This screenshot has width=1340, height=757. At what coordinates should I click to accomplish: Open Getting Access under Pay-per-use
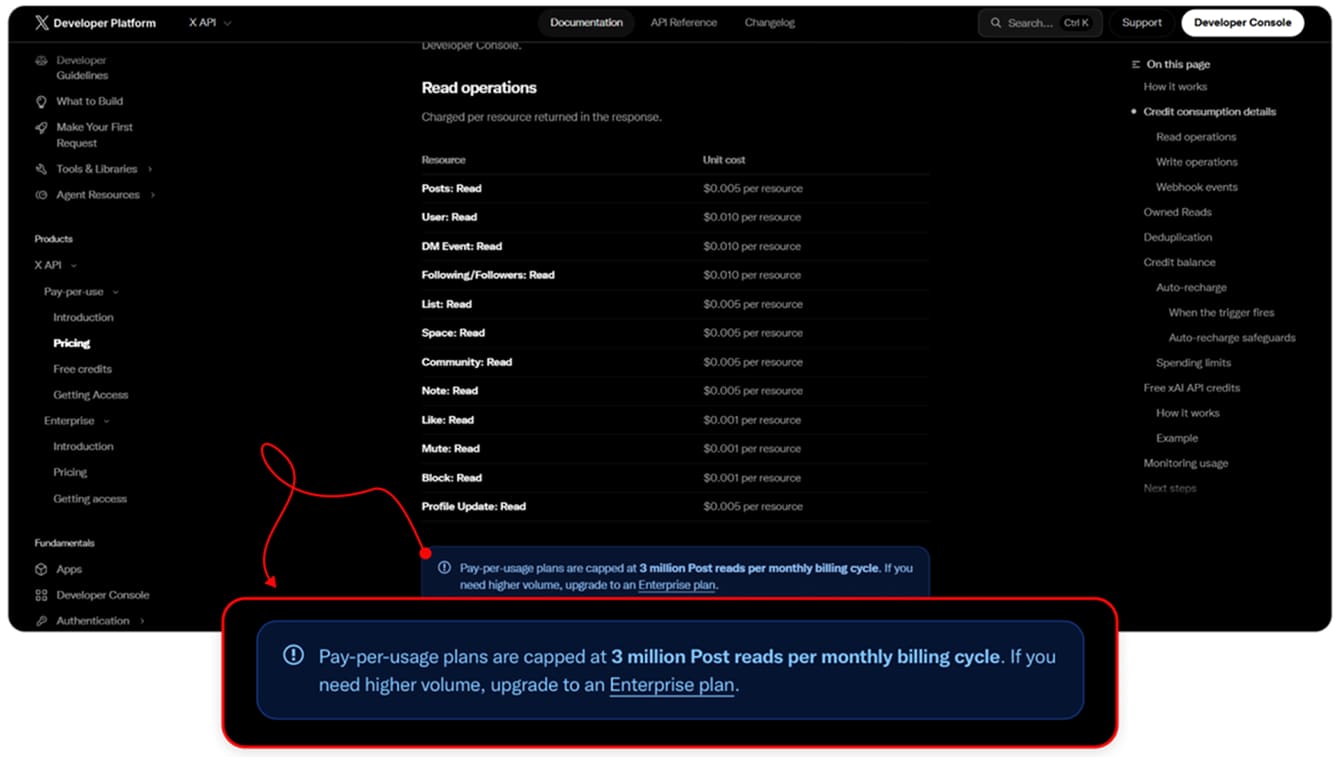[x=91, y=396]
